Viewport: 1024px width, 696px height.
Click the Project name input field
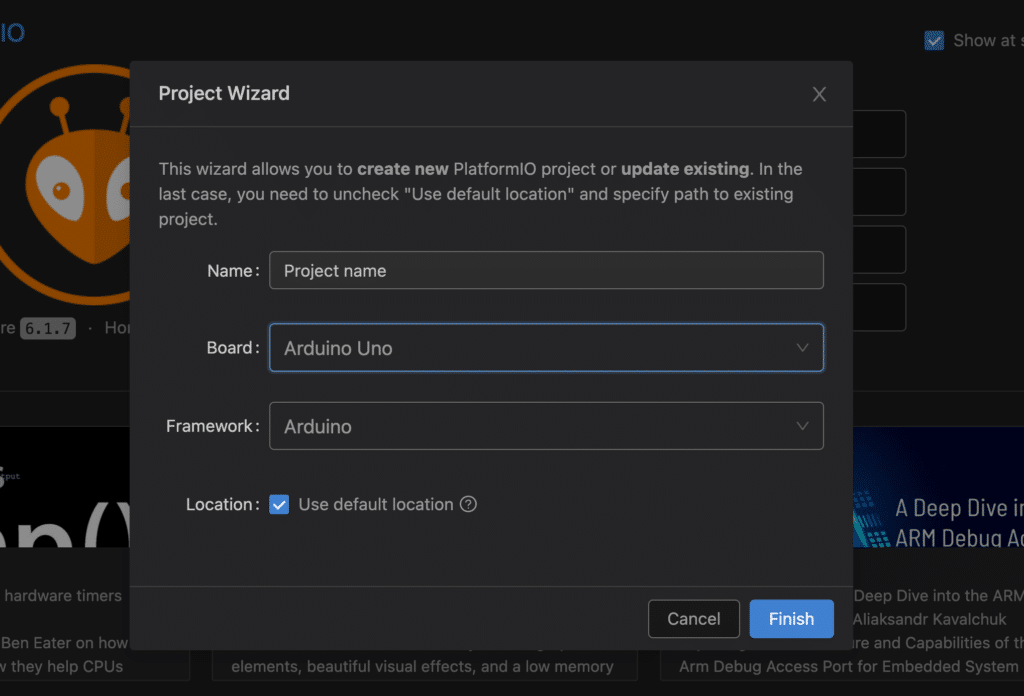tap(546, 270)
